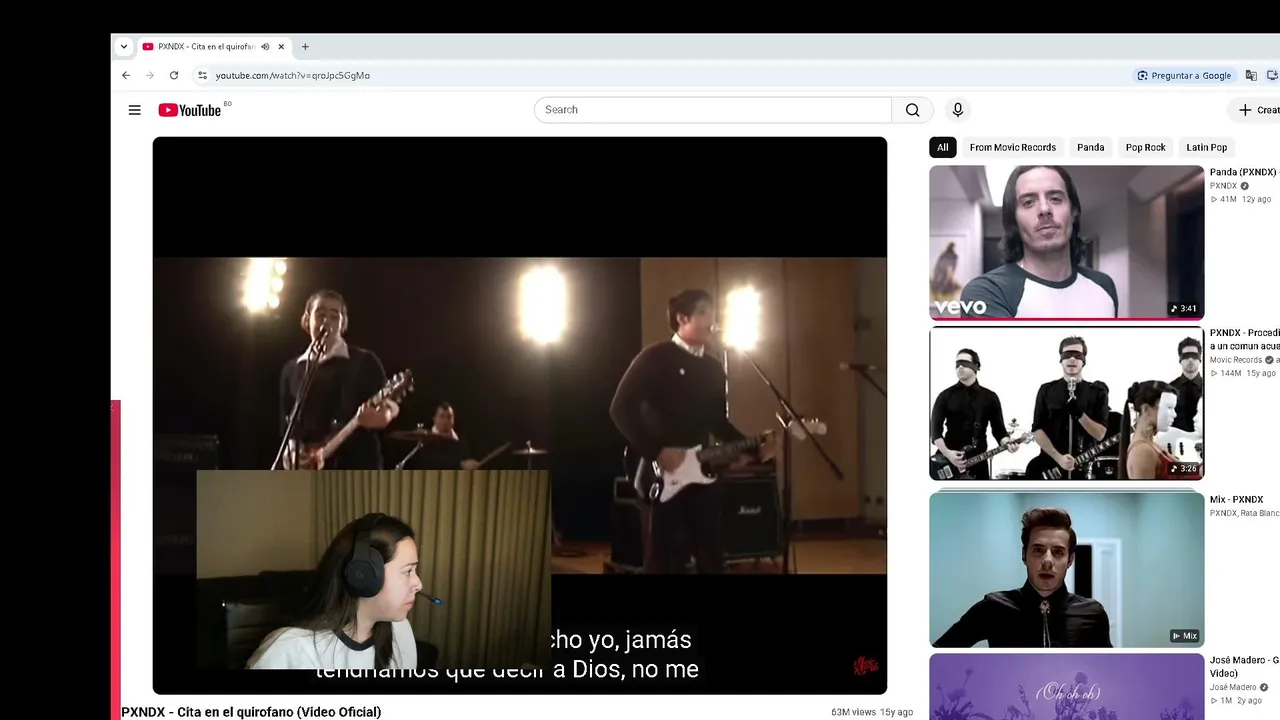Select the From Movic Records chip
1280x720 pixels.
(1012, 147)
